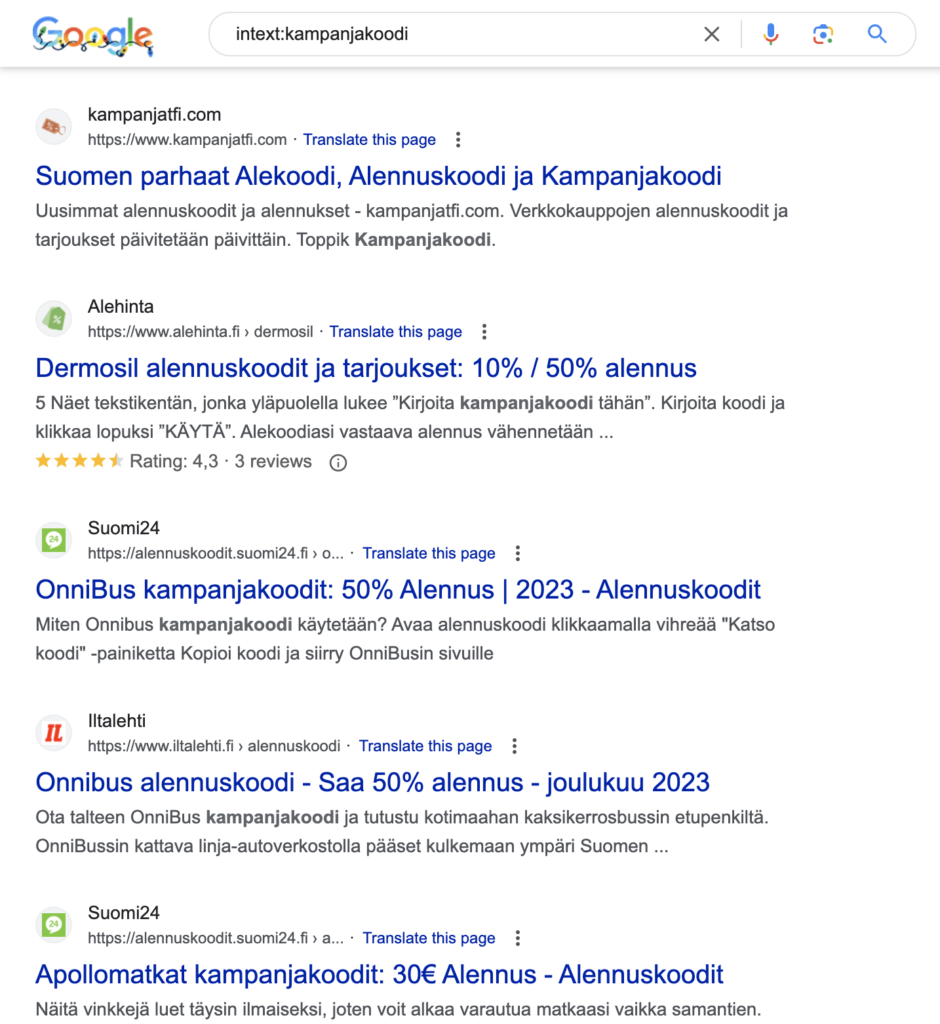940x1024 pixels.
Task: Open Apollomatkat kampanjakoodit result
Action: [379, 974]
